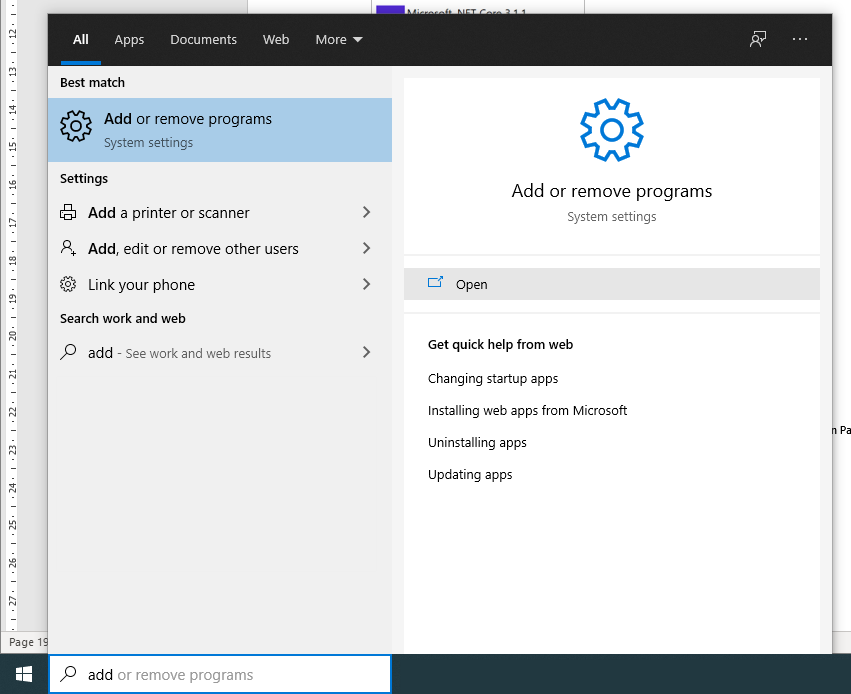Viewport: 851px width, 694px height.
Task: Open the three-dots options menu
Action: pos(799,39)
